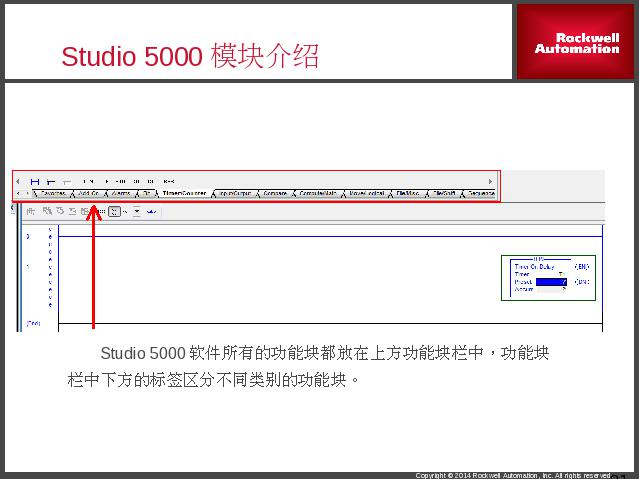Insert a new Rung element
640x480 pixels.
click(35, 181)
